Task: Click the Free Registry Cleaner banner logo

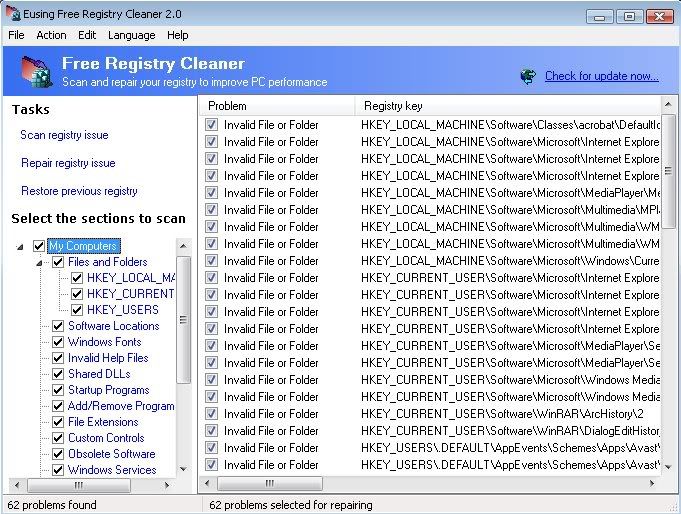Action: coord(38,71)
